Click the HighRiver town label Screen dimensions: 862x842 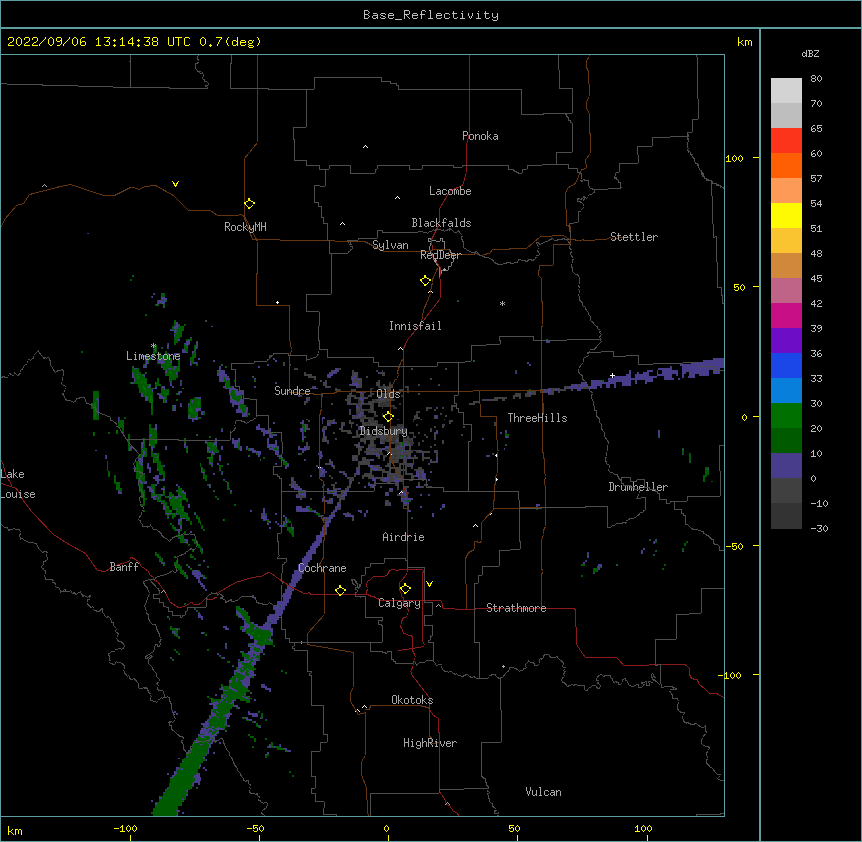(429, 743)
